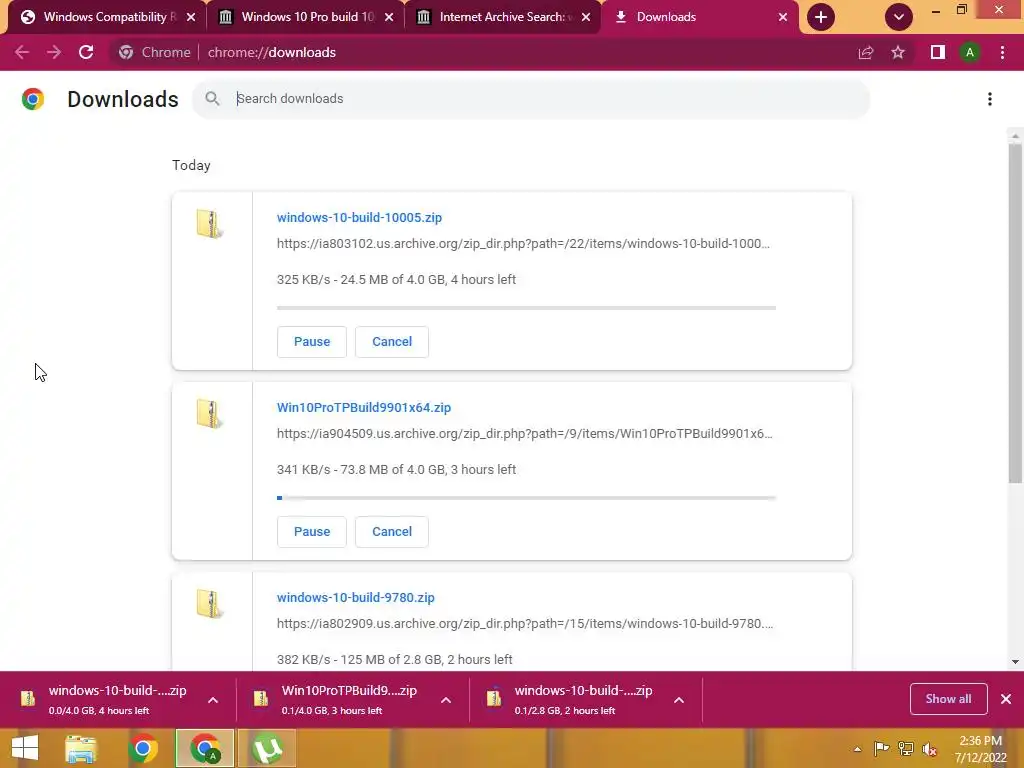
Task: Close the downloads shelf
Action: [1006, 699]
